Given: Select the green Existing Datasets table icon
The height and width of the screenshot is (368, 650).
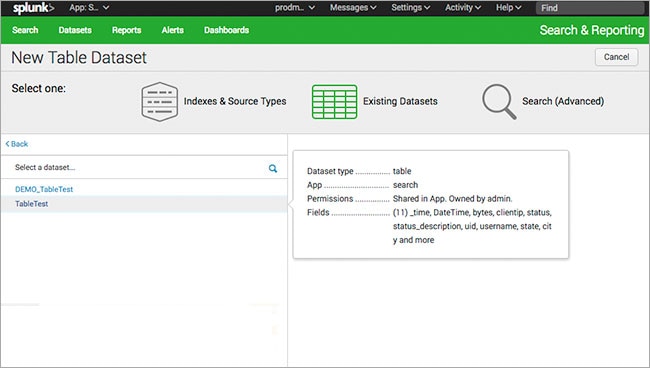Looking at the screenshot, I should (334, 102).
